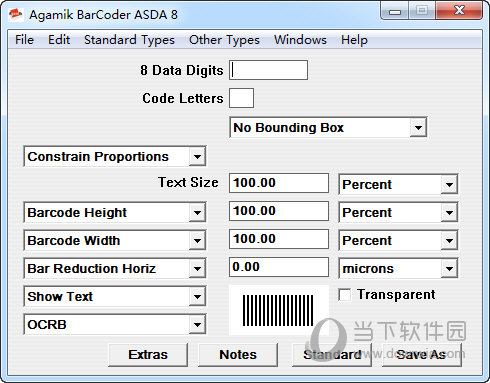This screenshot has width=490, height=383.
Task: Enable the Transparent checkbox
Action: click(344, 295)
